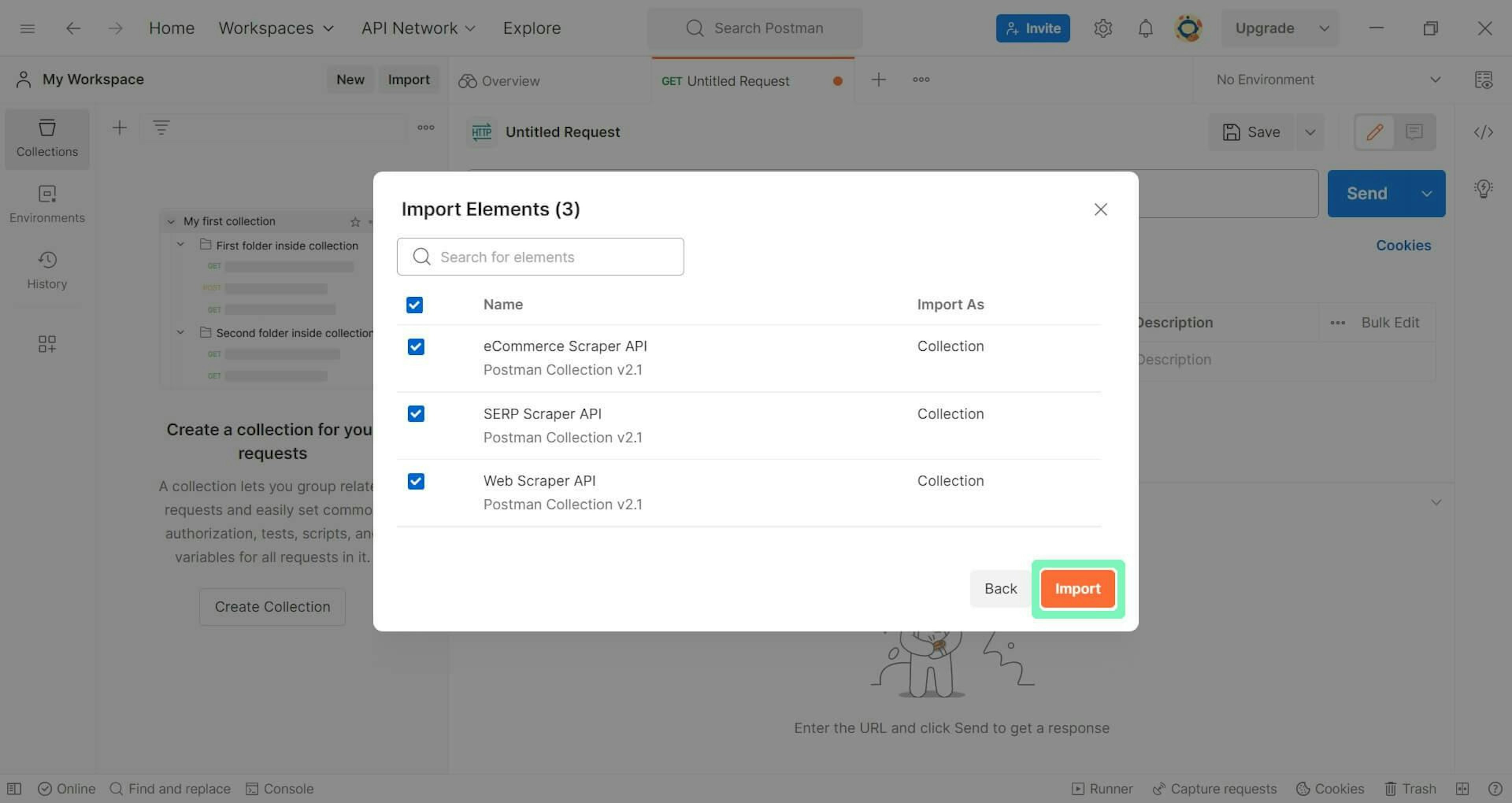This screenshot has height=803, width=1512.
Task: Go to Home
Action: click(x=171, y=28)
